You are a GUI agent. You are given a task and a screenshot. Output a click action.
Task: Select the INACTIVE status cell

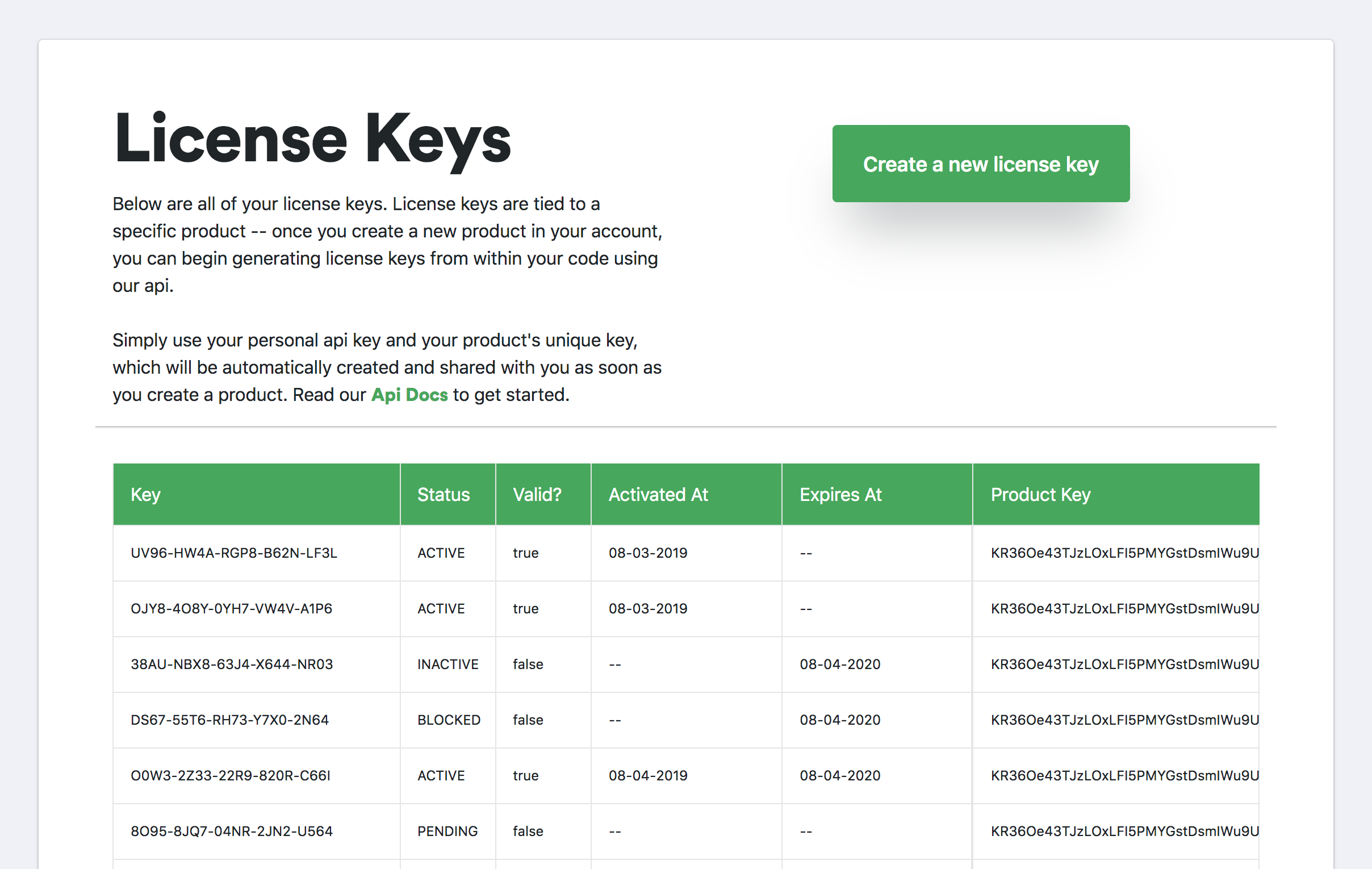click(x=447, y=664)
